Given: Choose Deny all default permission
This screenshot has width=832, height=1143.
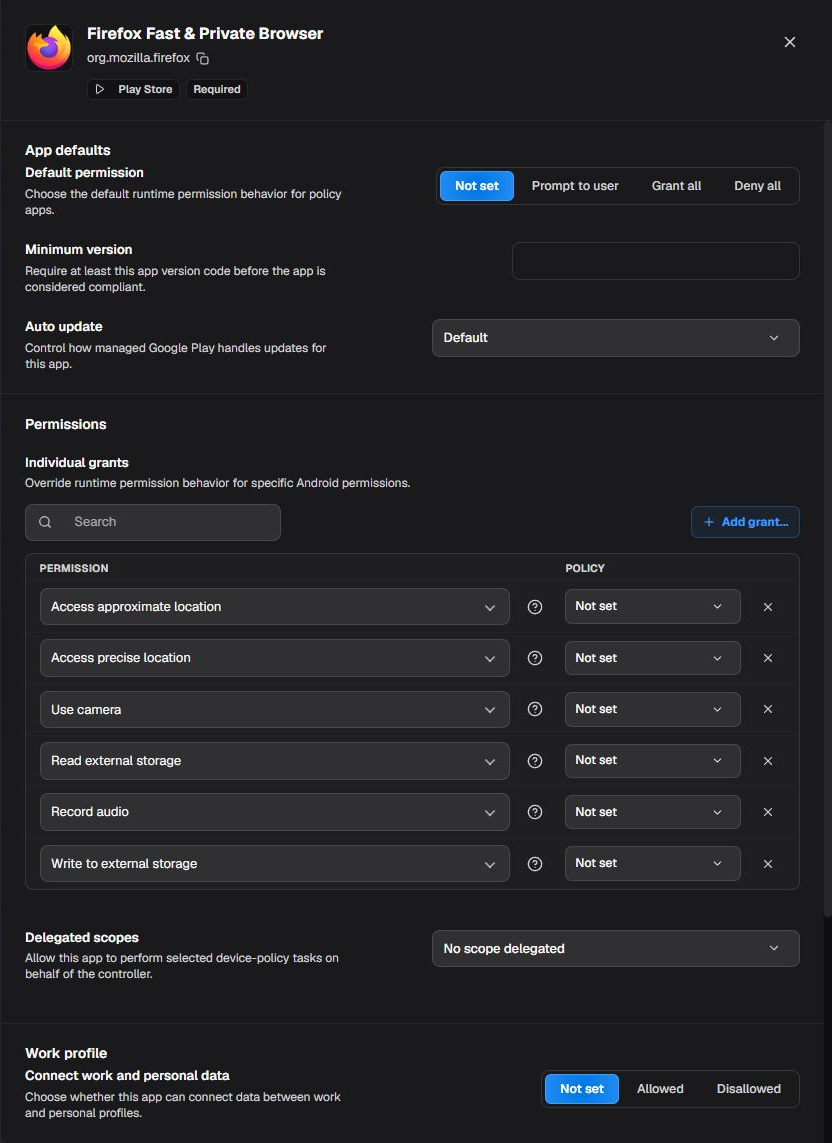Looking at the screenshot, I should (x=757, y=186).
